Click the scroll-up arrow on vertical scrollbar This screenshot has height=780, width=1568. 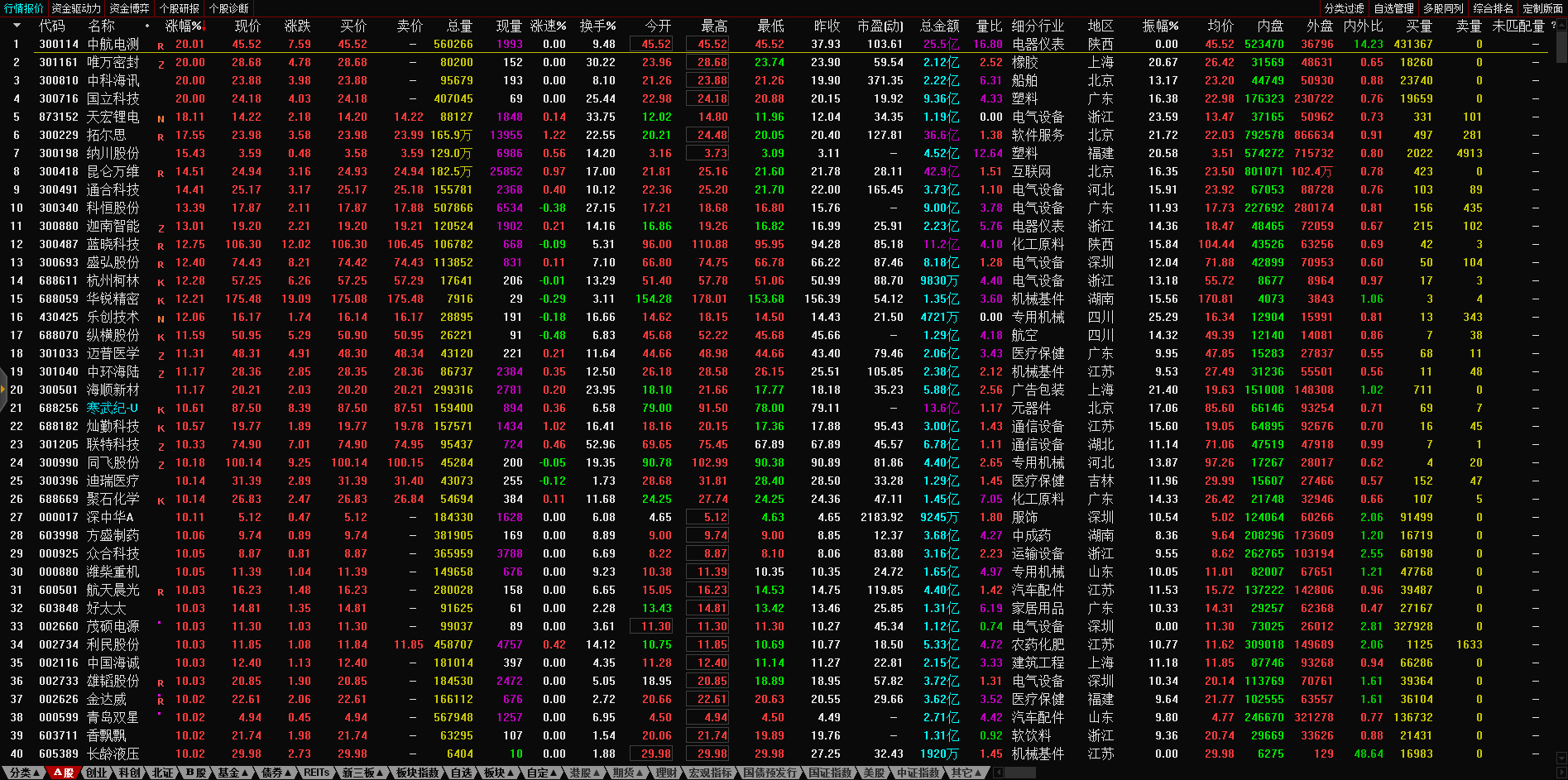click(x=1561, y=24)
